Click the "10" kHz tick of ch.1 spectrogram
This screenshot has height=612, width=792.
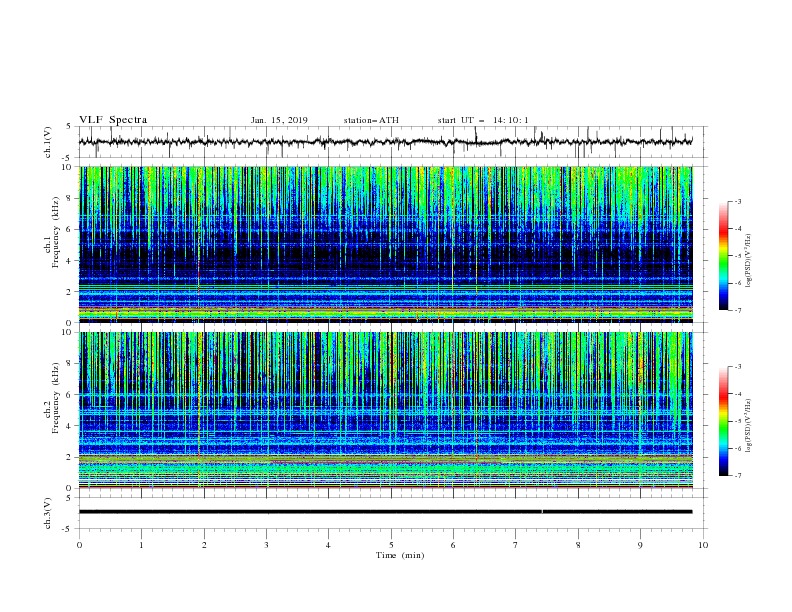[x=69, y=167]
